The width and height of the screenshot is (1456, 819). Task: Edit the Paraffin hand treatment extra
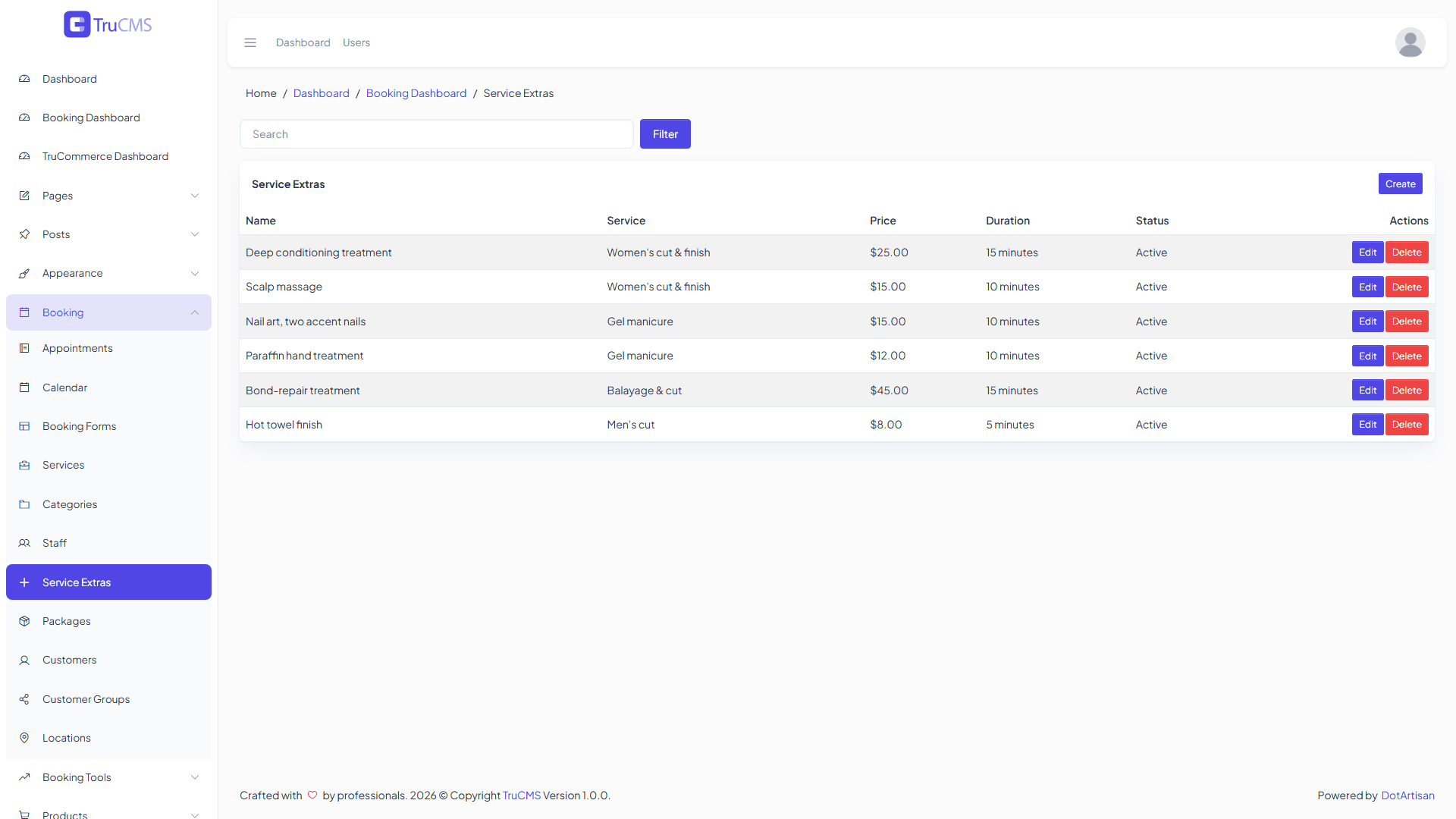[x=1367, y=356]
